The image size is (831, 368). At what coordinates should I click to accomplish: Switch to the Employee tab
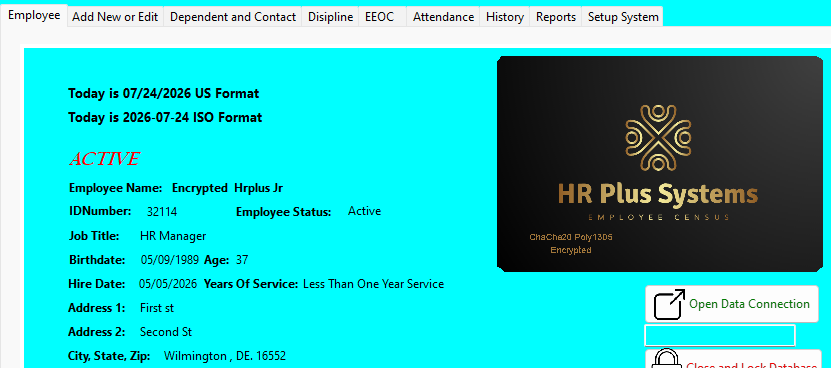click(34, 15)
